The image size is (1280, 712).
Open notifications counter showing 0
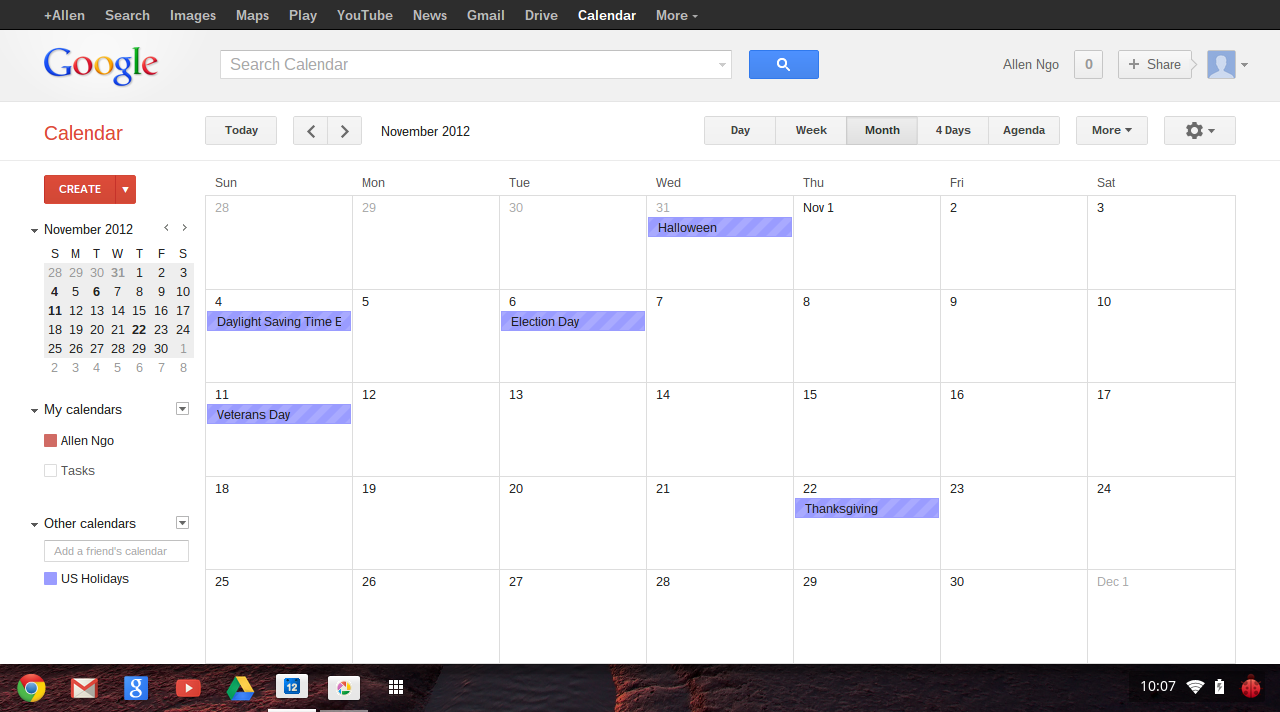point(1088,64)
